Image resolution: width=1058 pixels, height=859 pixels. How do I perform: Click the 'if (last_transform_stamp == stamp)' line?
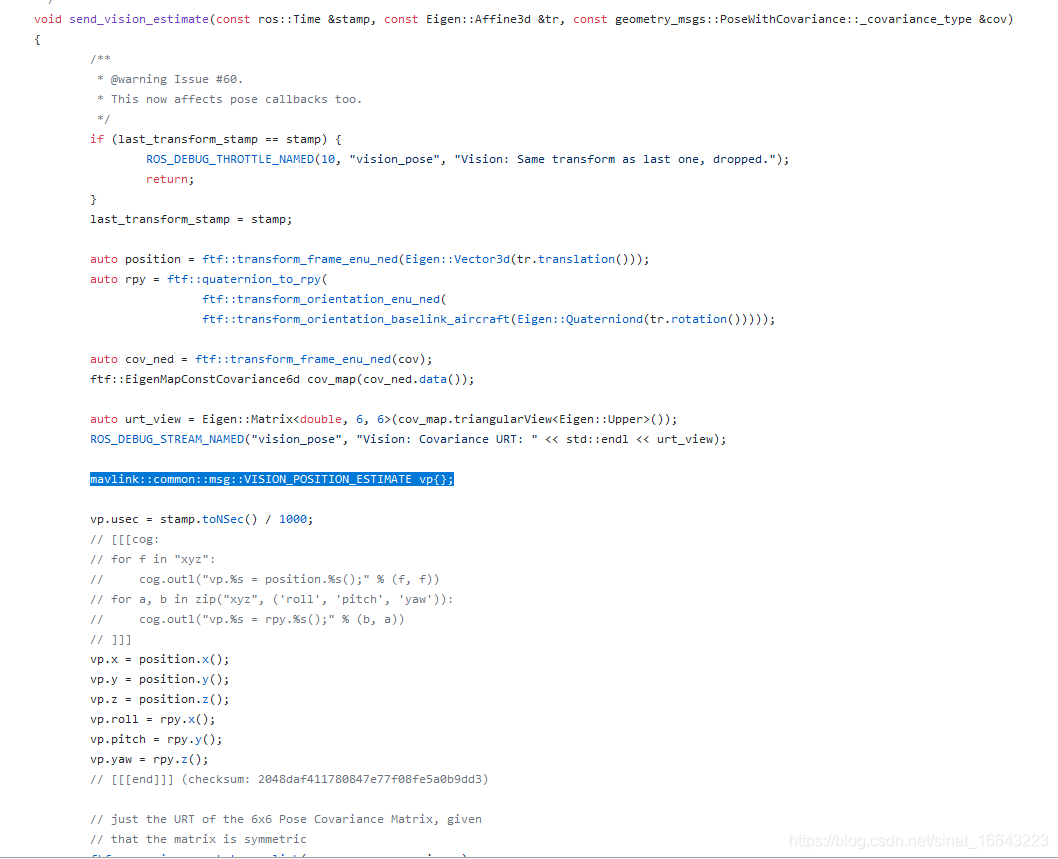coord(216,139)
